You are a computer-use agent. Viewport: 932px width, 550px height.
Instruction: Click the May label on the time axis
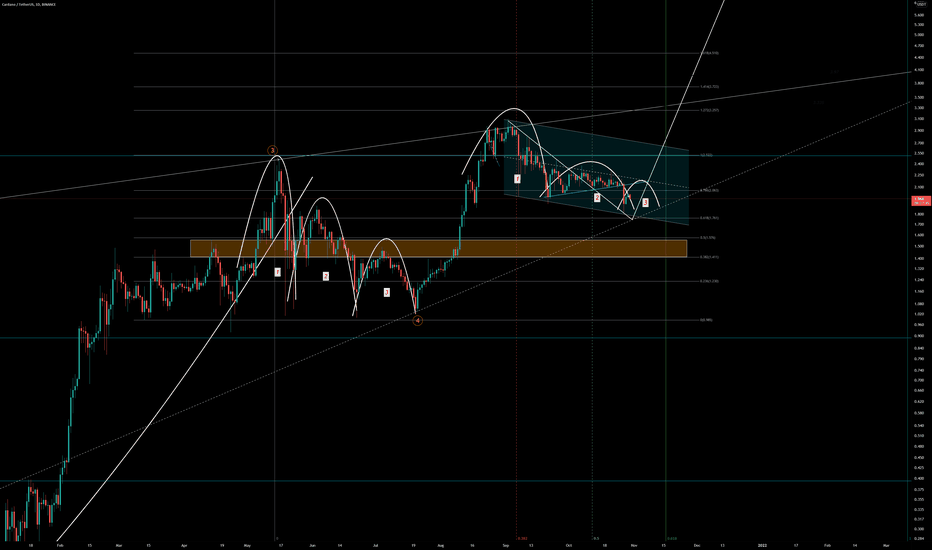point(248,545)
